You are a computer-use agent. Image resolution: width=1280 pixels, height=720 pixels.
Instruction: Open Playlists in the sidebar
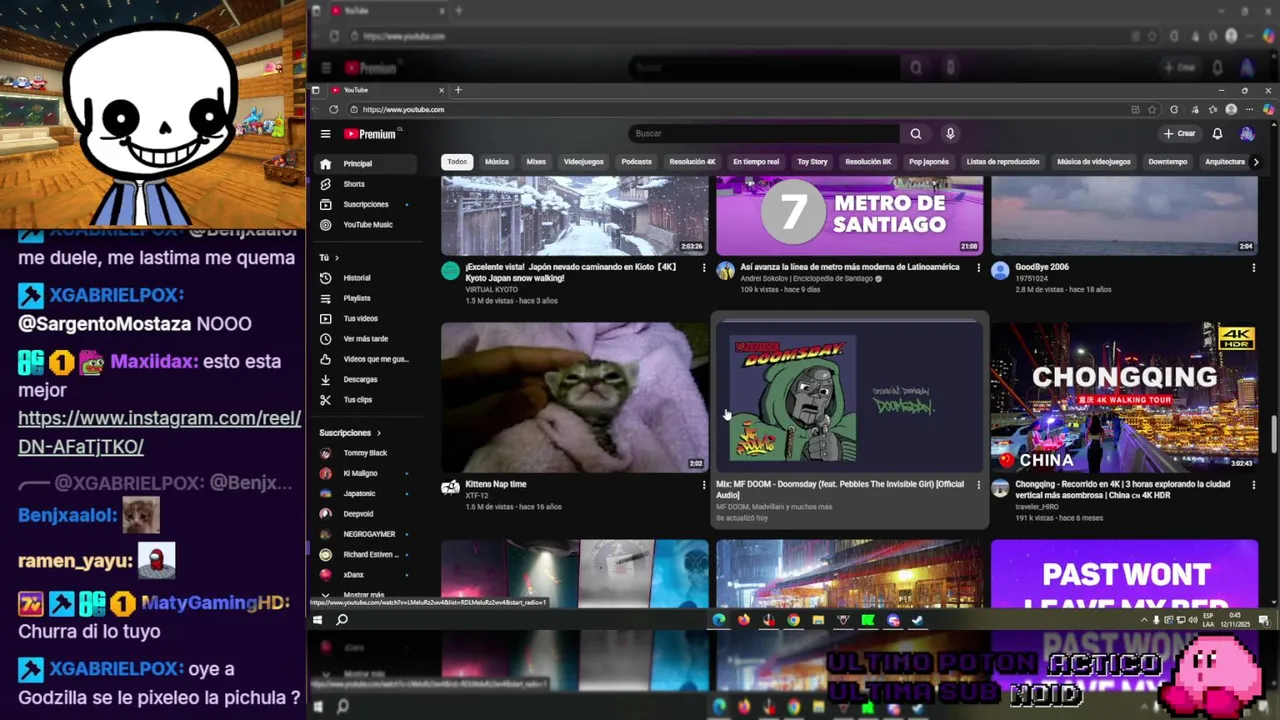click(x=367, y=298)
